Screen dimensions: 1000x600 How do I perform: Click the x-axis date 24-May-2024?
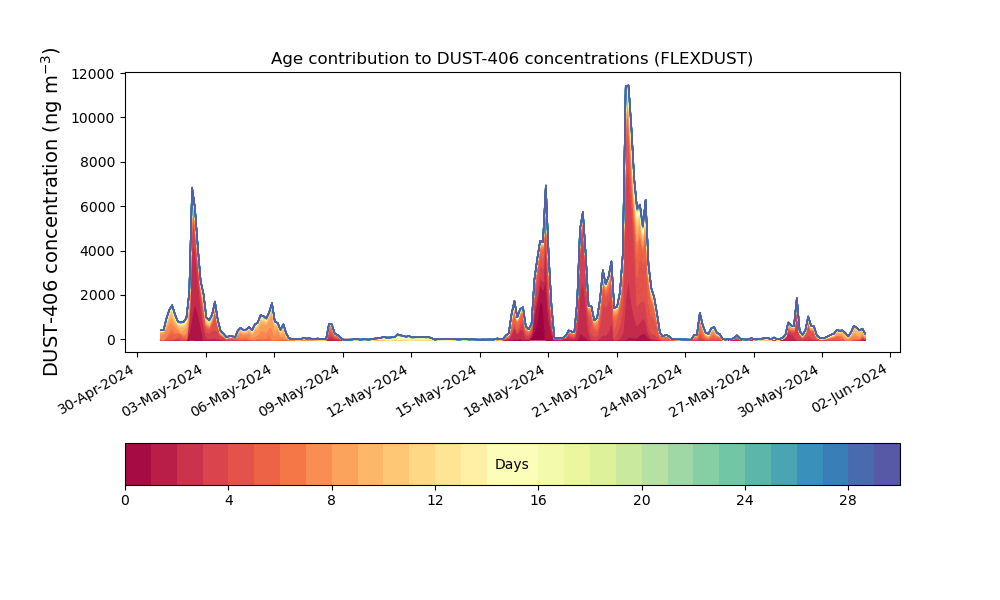click(643, 389)
